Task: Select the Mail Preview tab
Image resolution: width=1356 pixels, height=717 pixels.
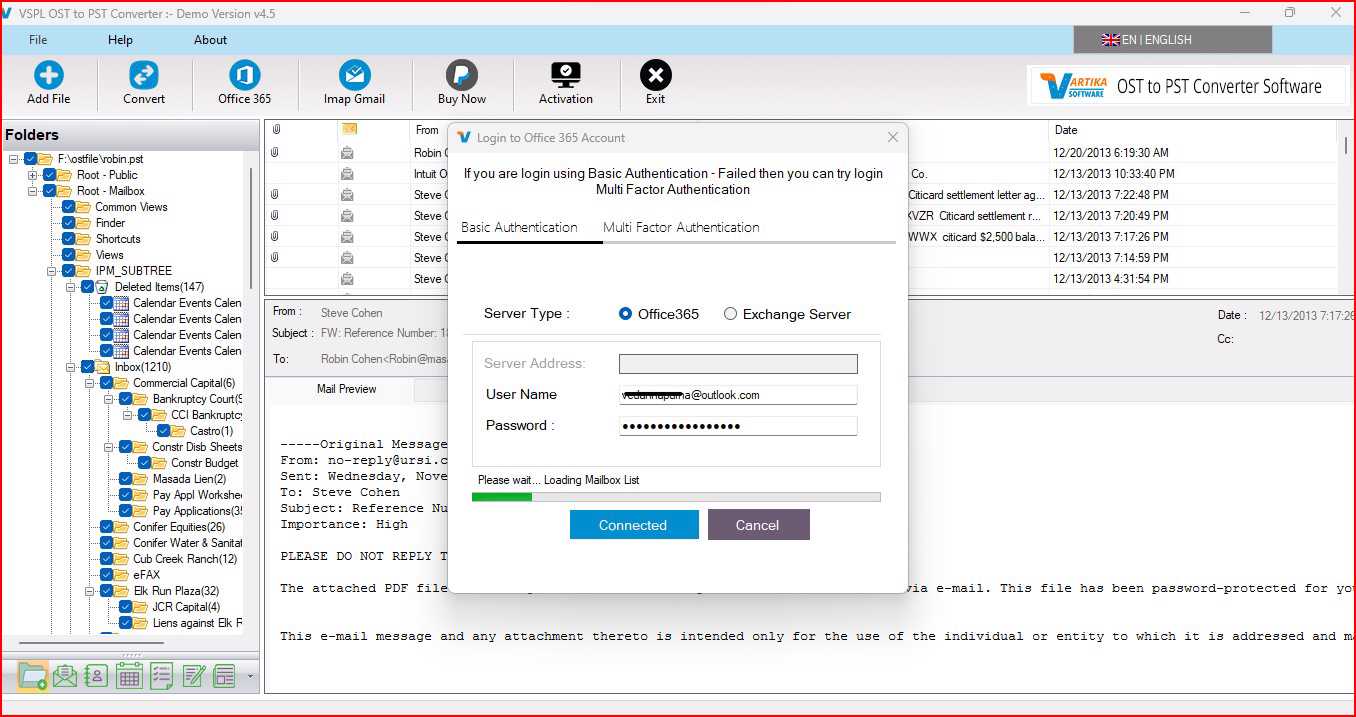Action: [x=346, y=389]
